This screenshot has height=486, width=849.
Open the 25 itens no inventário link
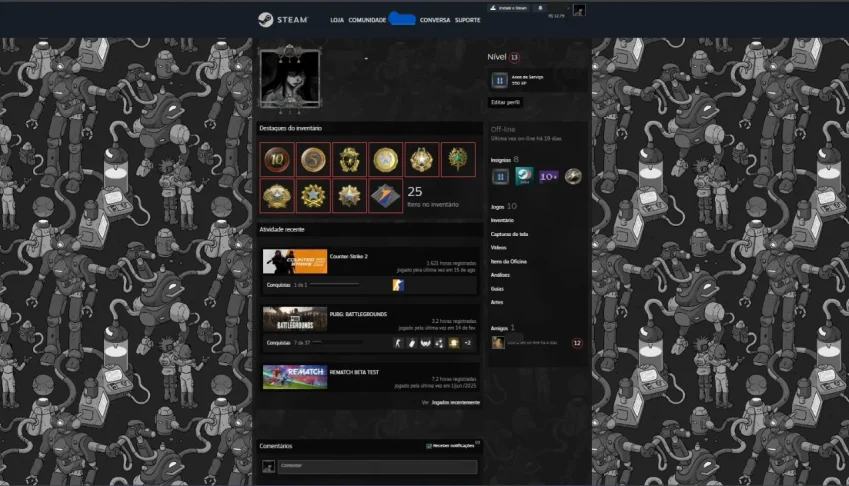pyautogui.click(x=433, y=196)
